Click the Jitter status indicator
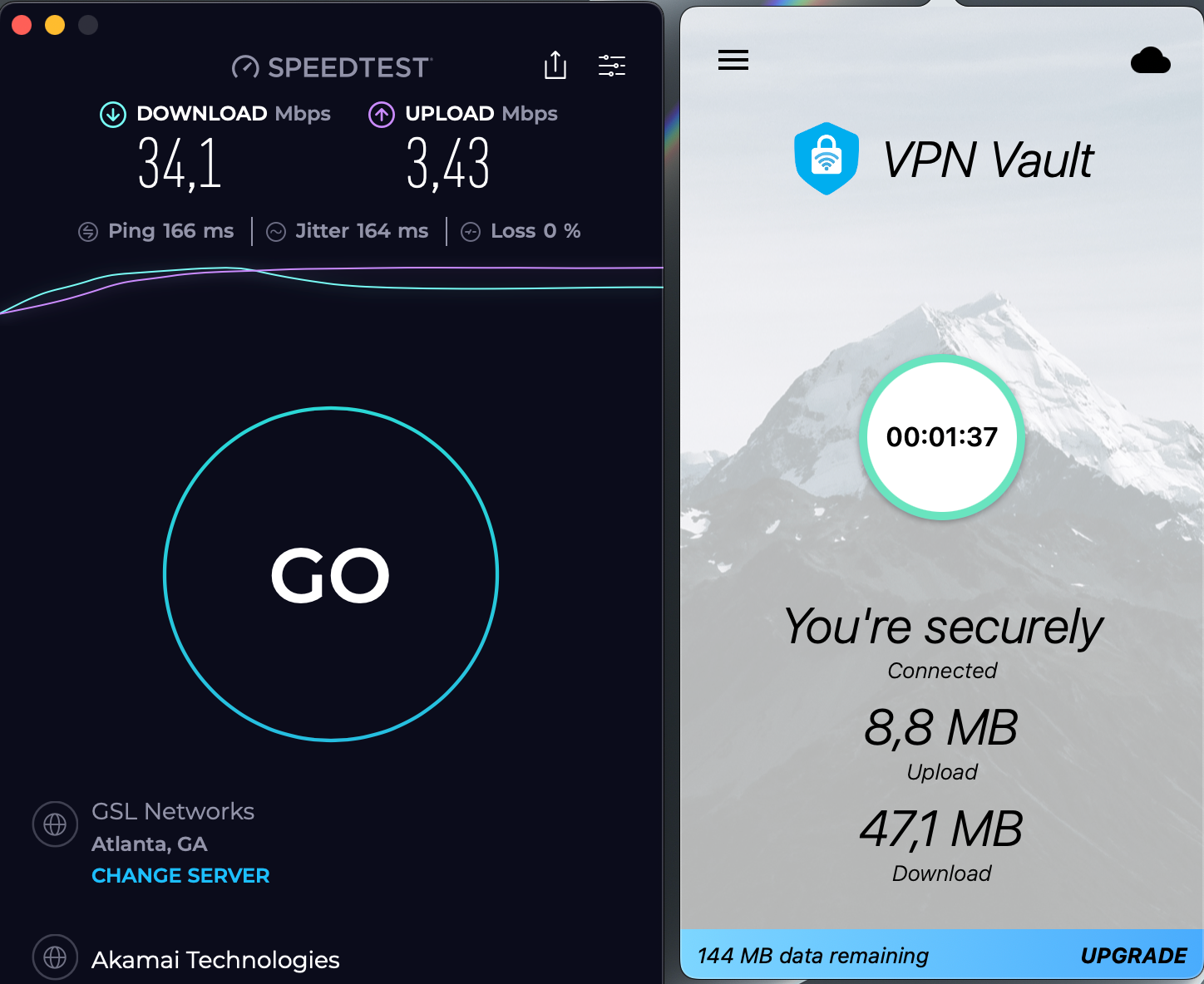This screenshot has height=984, width=1204. point(277,231)
